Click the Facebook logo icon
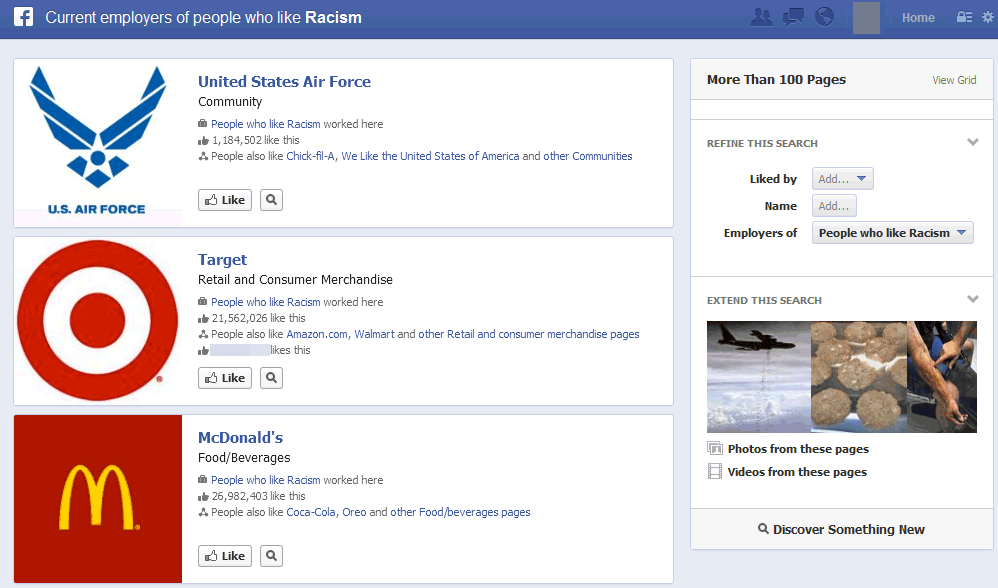 (23, 17)
